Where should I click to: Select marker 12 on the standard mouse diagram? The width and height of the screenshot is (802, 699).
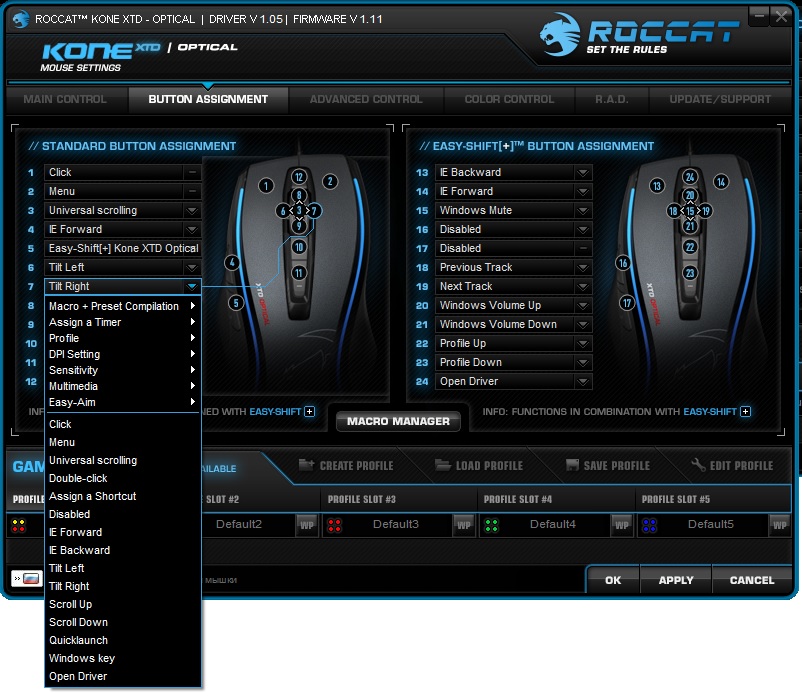tap(299, 177)
